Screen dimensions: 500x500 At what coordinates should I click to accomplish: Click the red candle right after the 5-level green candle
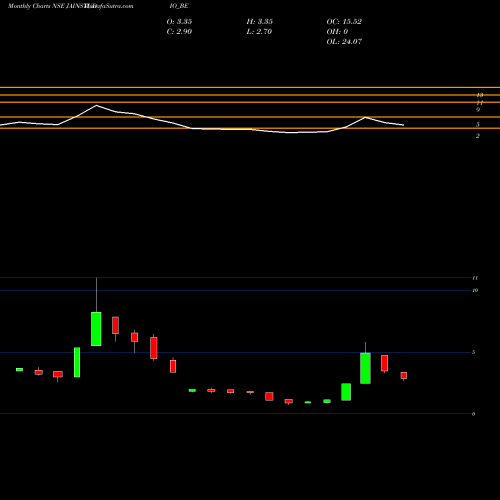click(x=384, y=363)
